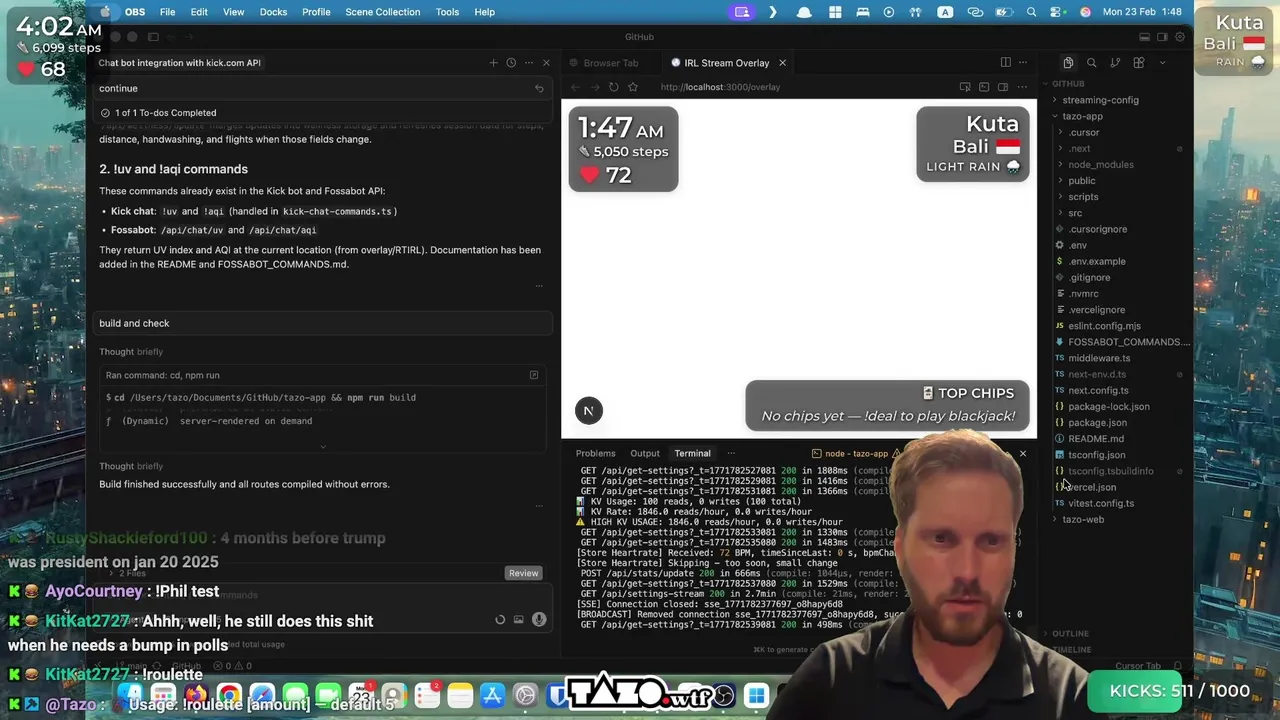Click the round N avatar badge in overlay
This screenshot has width=1280, height=720.
point(588,410)
